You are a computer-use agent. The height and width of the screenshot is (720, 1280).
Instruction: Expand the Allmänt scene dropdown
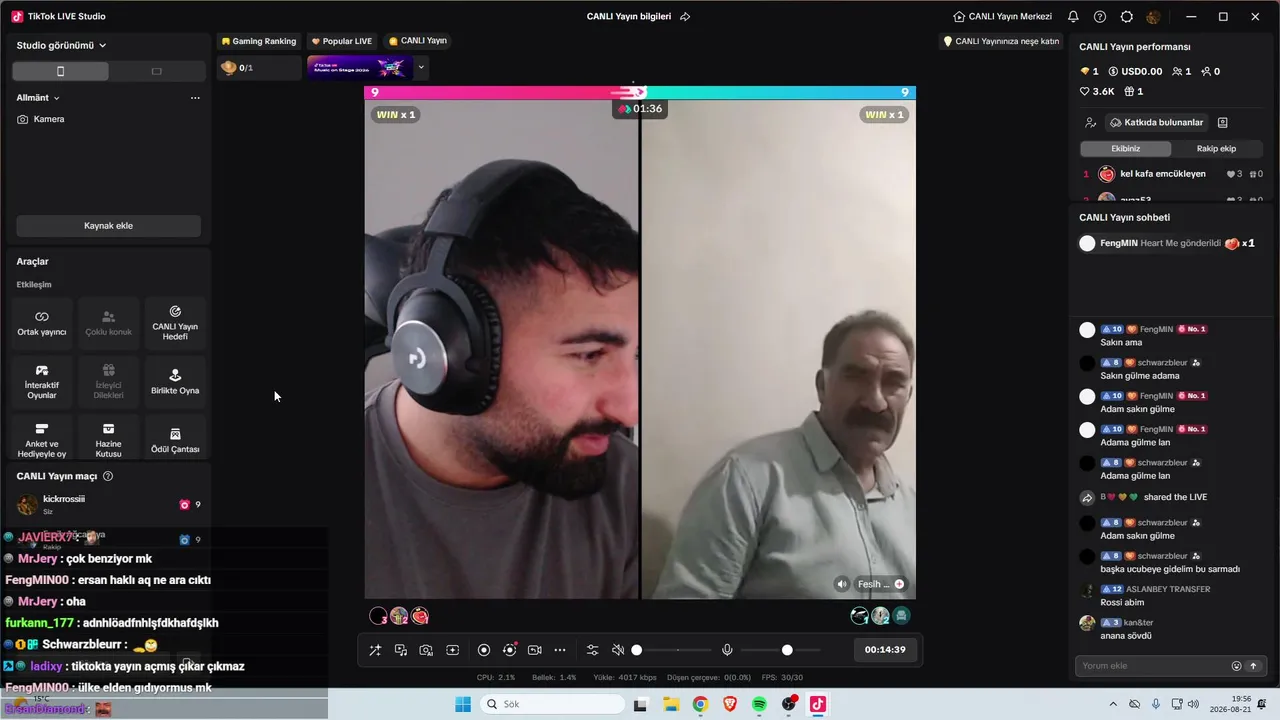click(39, 98)
